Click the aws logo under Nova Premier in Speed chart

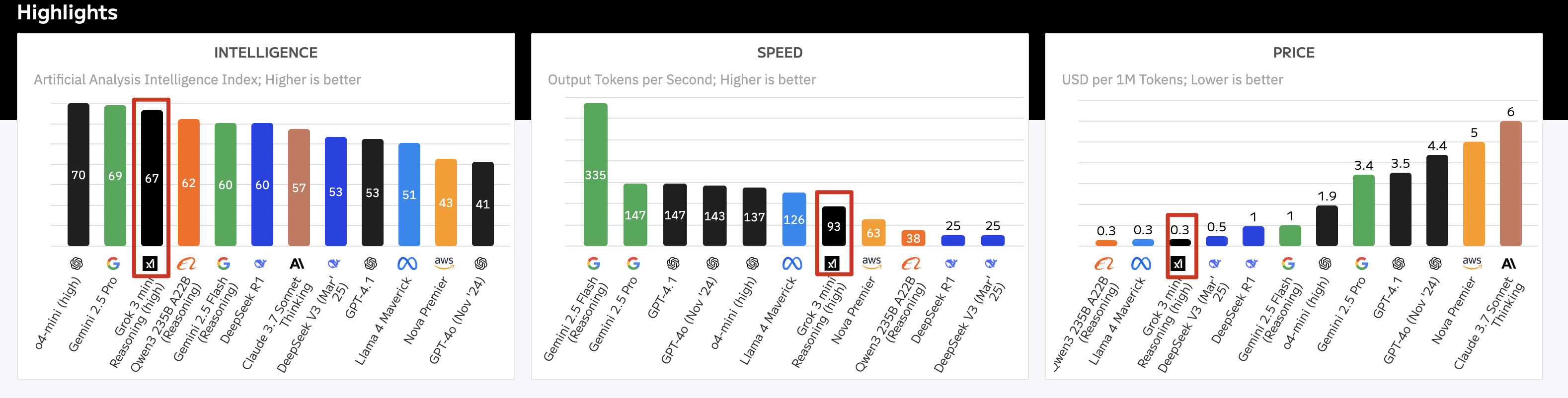pos(871,262)
